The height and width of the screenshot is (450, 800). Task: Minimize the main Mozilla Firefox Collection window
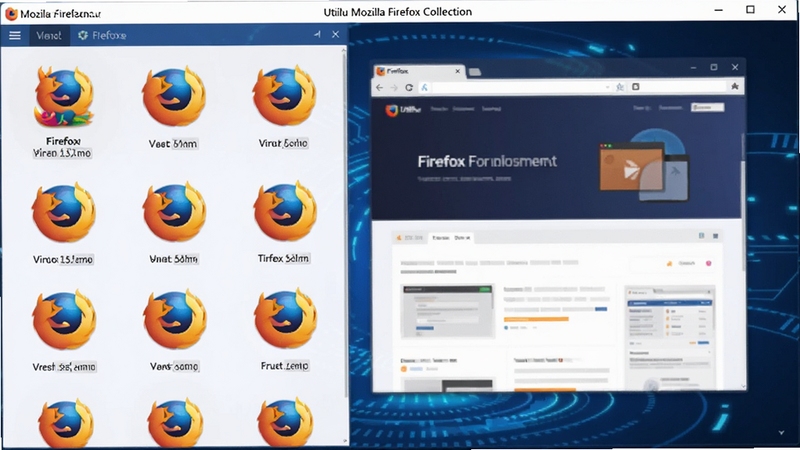click(x=718, y=10)
